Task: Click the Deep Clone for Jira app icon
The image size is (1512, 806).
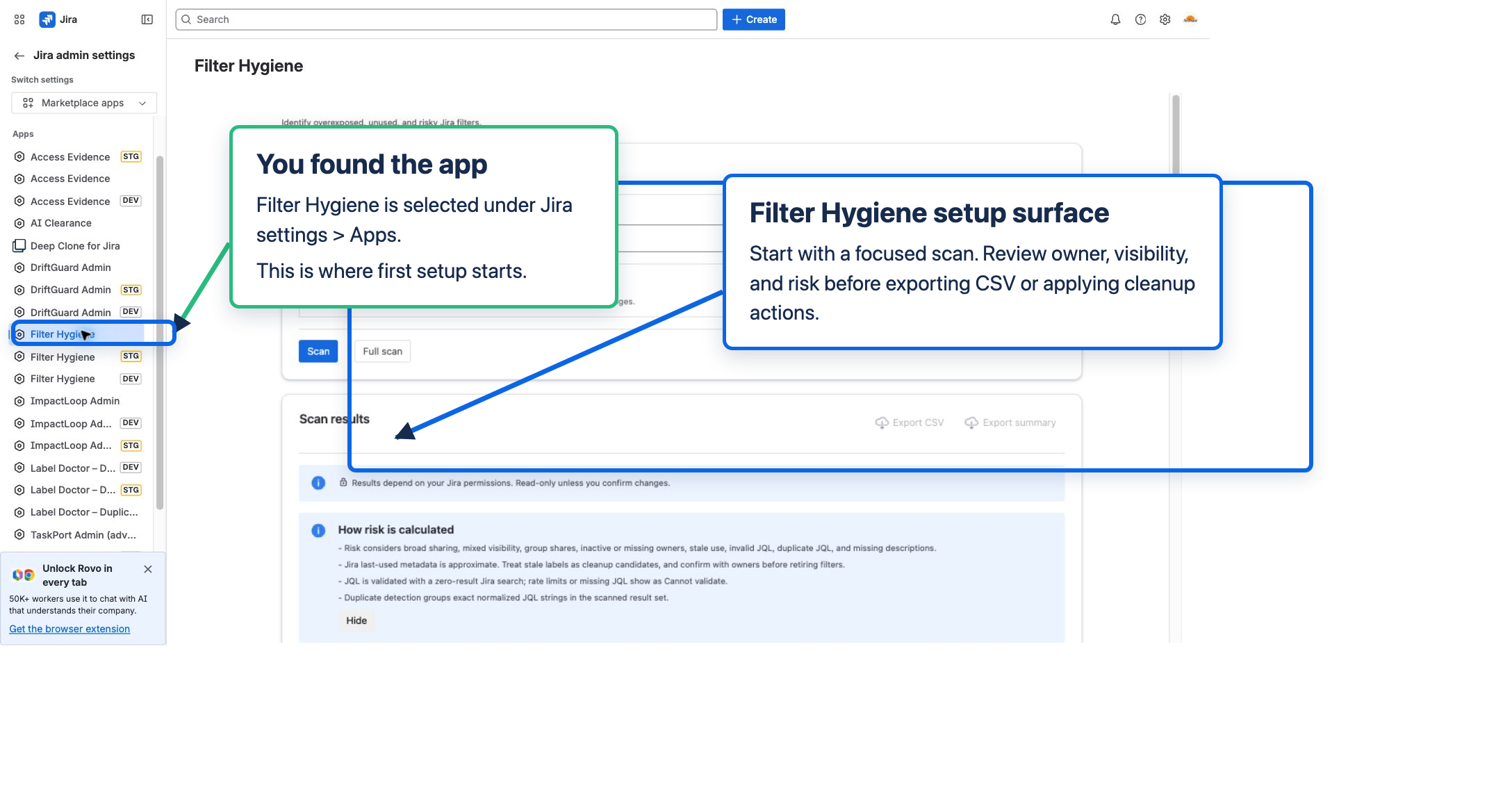Action: point(19,245)
